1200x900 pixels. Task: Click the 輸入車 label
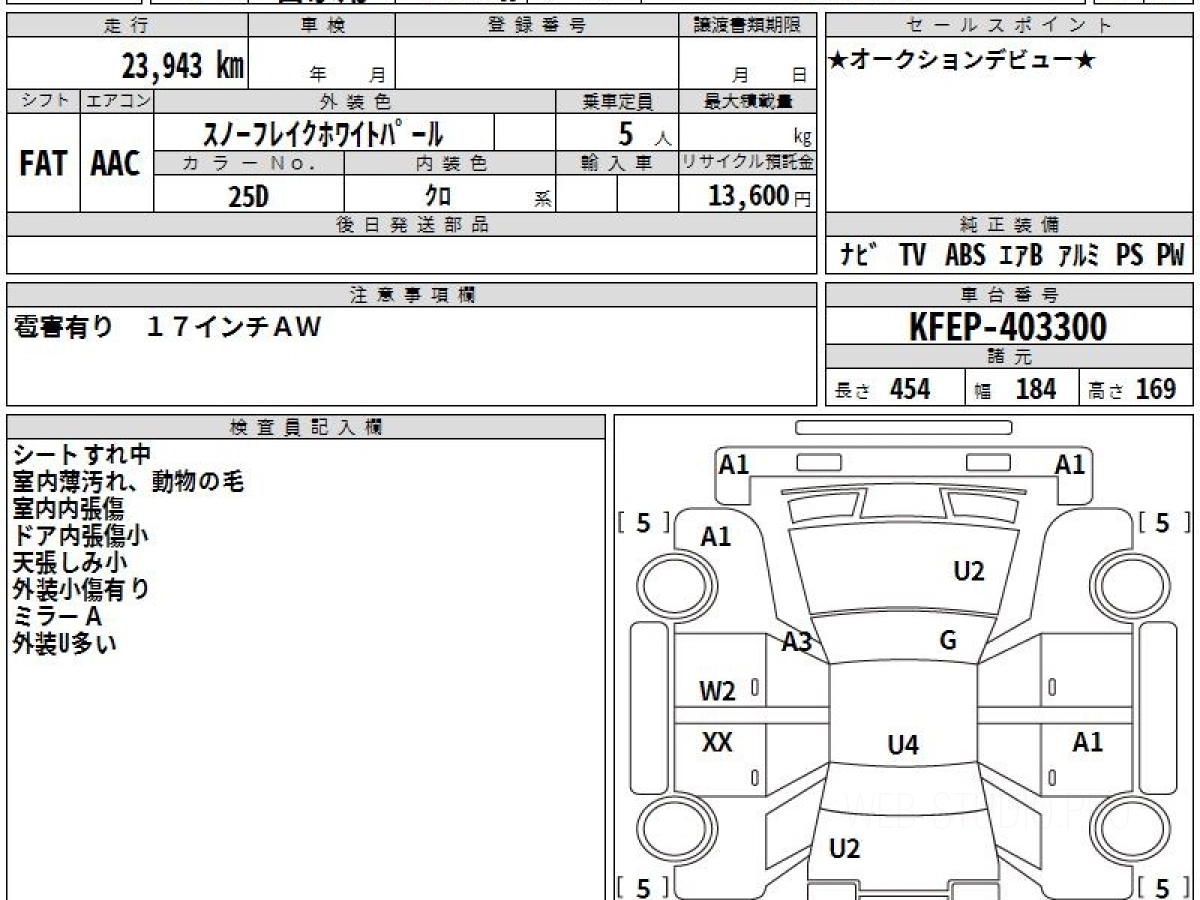click(x=617, y=164)
